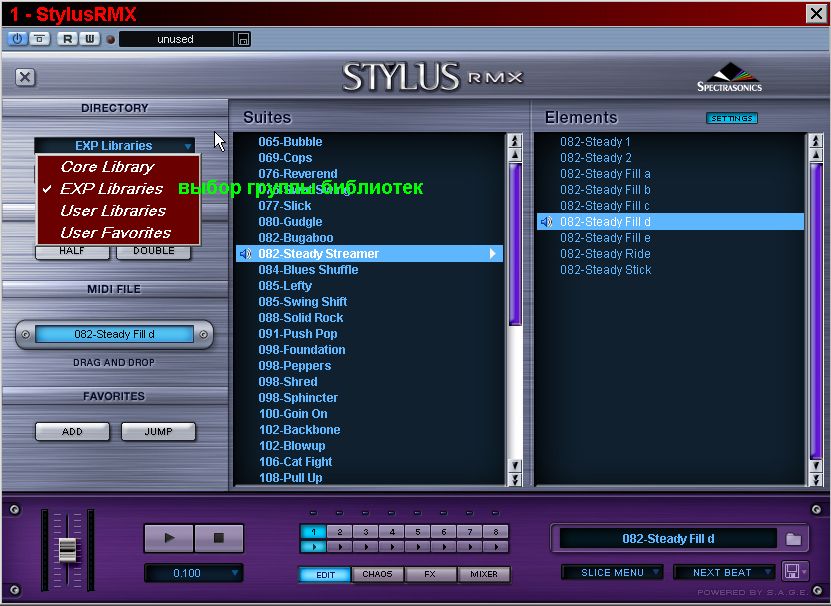831x606 pixels.
Task: Expand the 082-Steady Streamer suite arrow
Action: [492, 253]
